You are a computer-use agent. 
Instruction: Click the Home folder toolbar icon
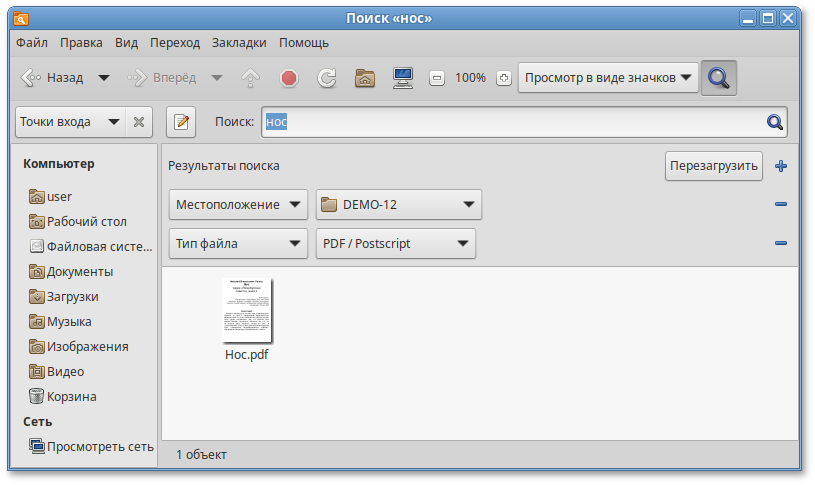[x=366, y=78]
